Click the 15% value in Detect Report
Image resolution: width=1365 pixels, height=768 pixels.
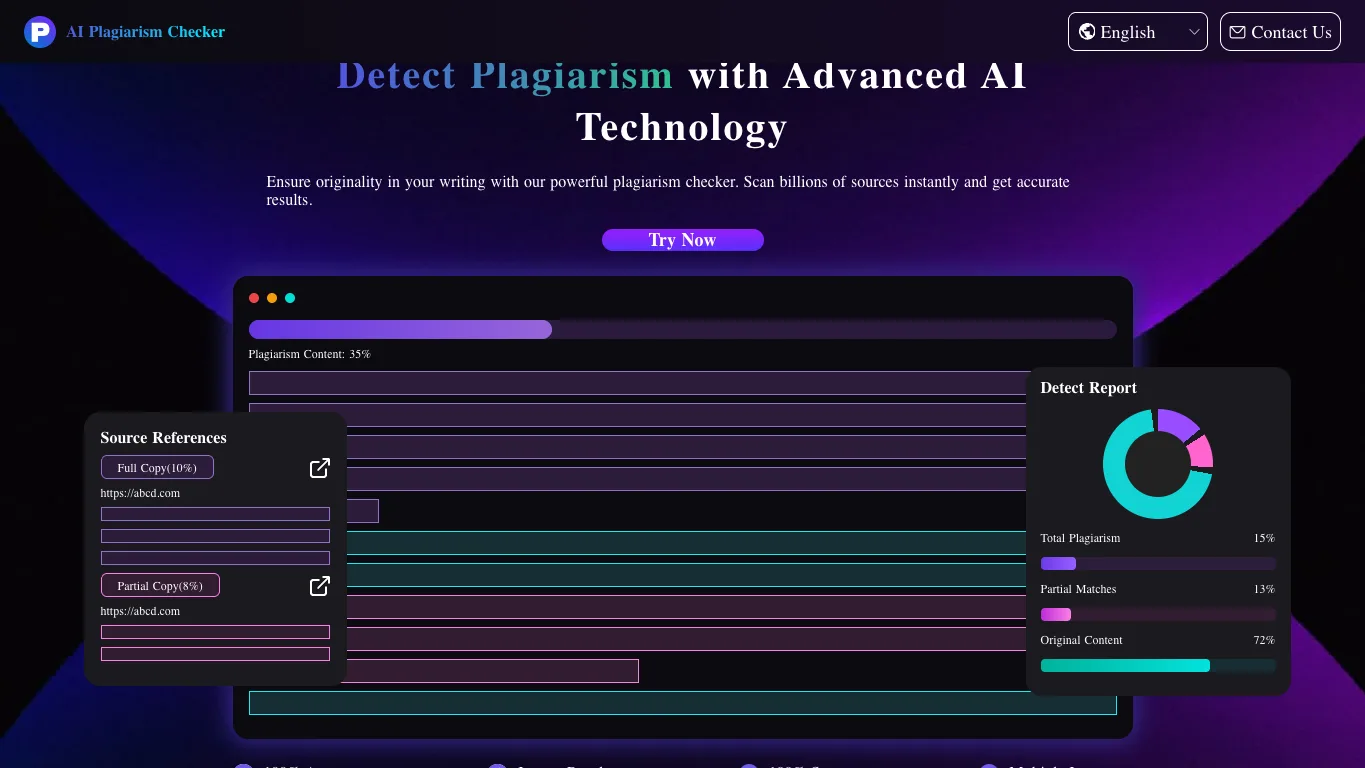tap(1264, 538)
